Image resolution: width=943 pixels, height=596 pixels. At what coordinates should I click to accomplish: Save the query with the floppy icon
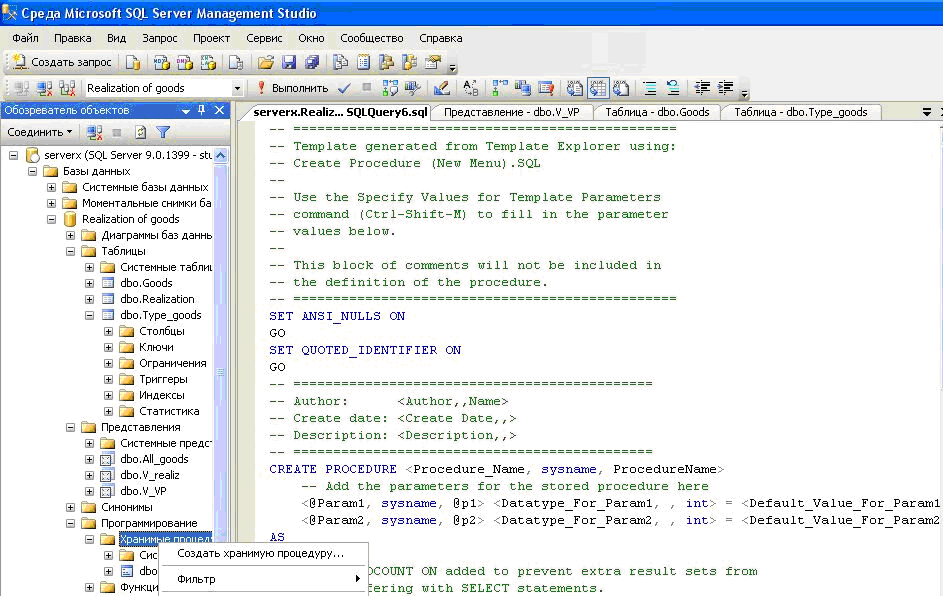coord(289,62)
